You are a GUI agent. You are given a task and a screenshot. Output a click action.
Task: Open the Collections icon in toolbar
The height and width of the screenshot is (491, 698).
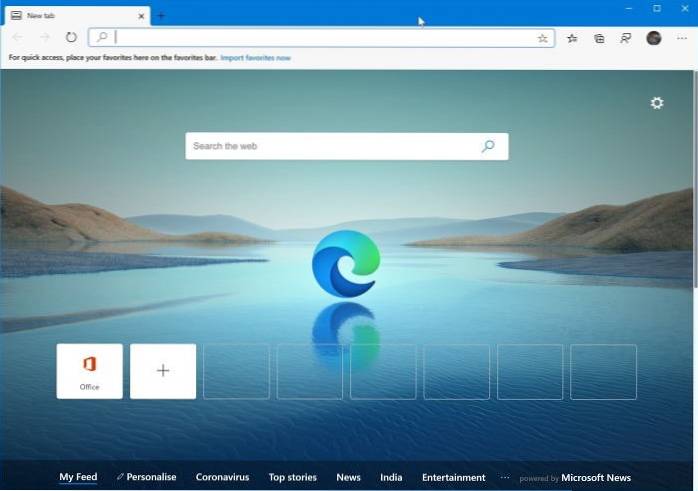599,38
